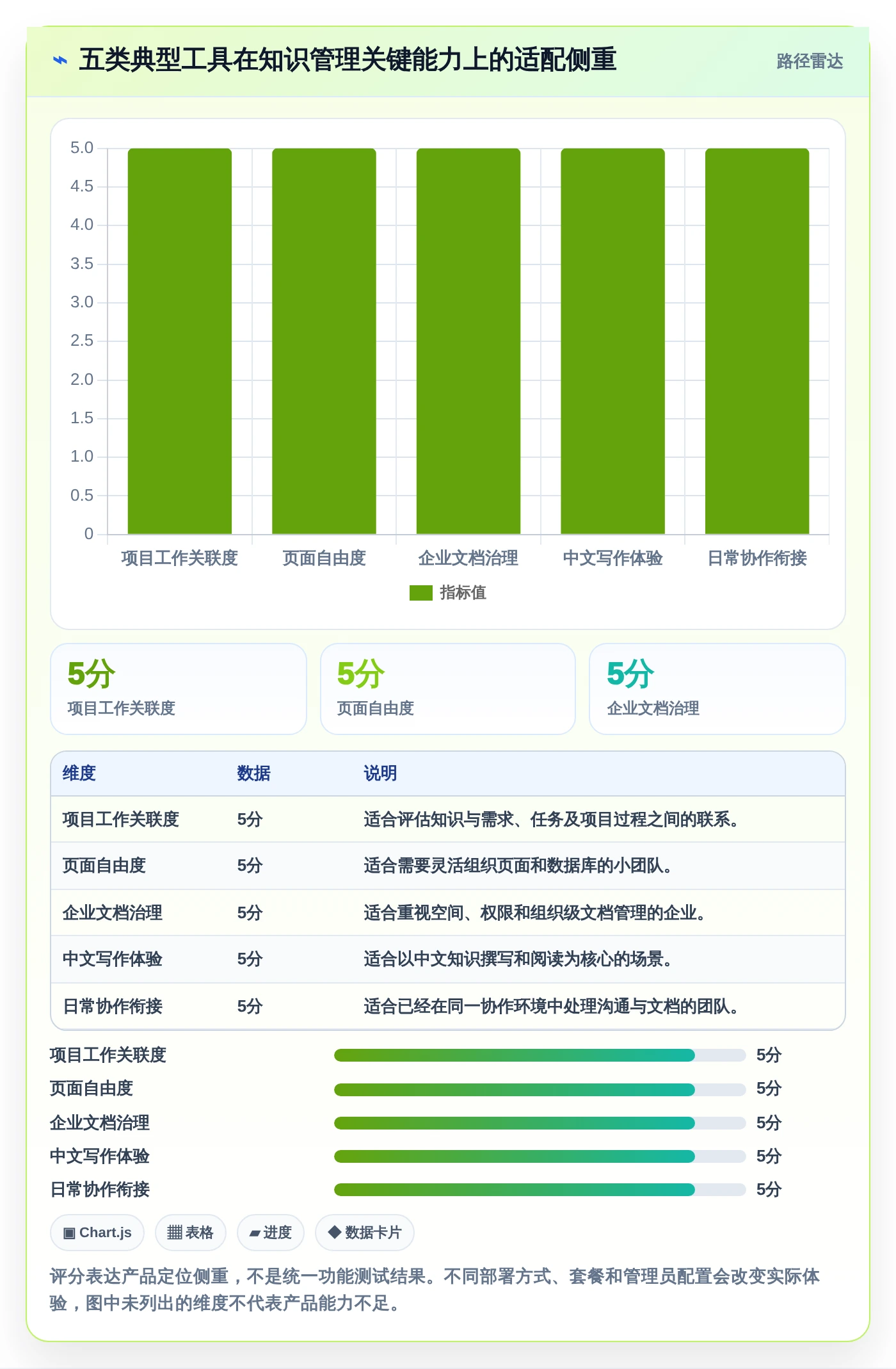
Task: Select the 项目工作关联度 cell in the table
Action: coord(121,820)
